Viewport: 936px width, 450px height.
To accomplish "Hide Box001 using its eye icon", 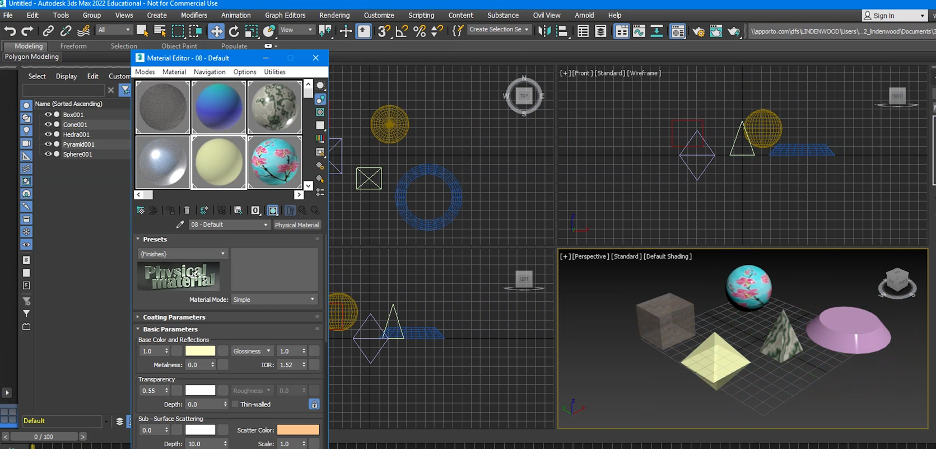I will click(48, 115).
